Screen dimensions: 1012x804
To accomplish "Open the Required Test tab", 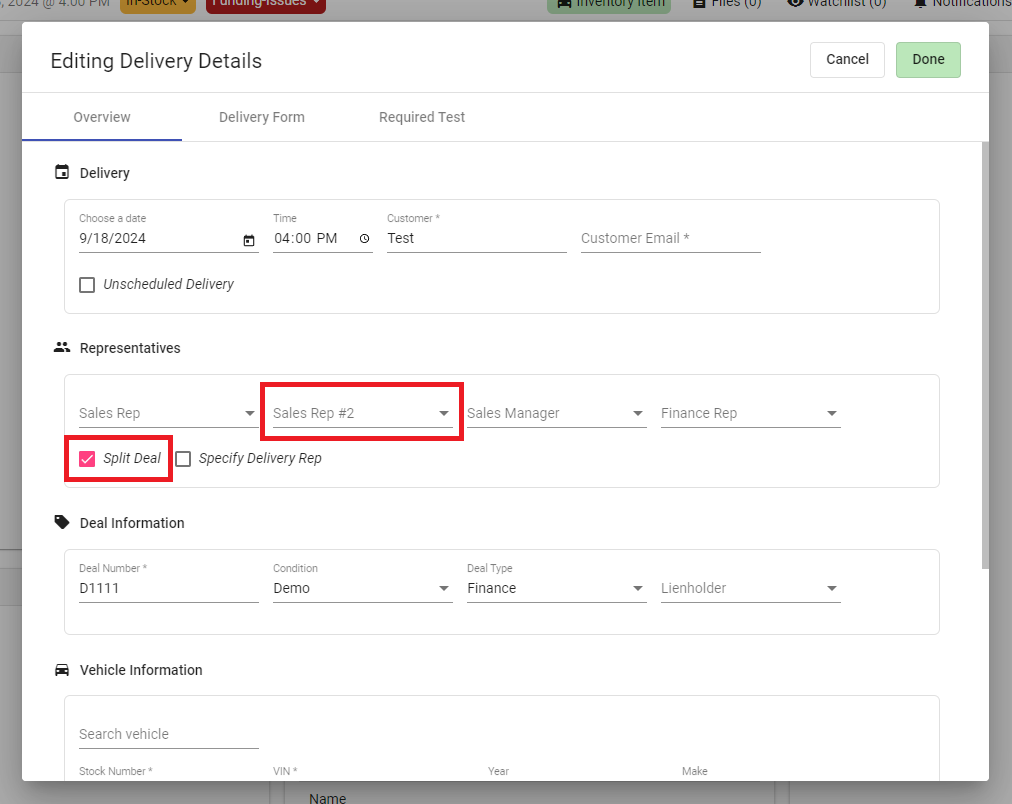I will pos(421,117).
